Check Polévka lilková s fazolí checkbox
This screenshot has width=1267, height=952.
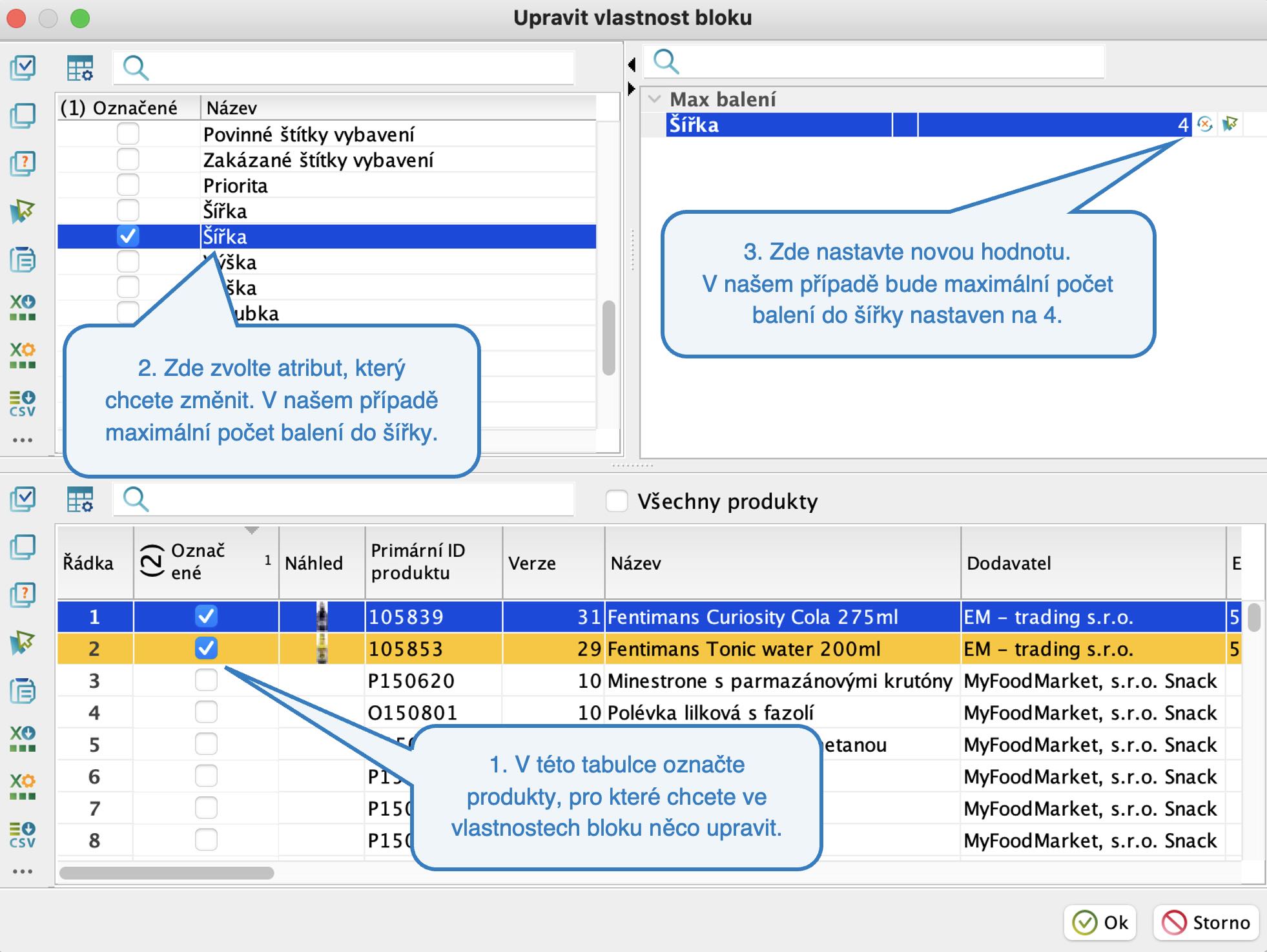point(206,712)
